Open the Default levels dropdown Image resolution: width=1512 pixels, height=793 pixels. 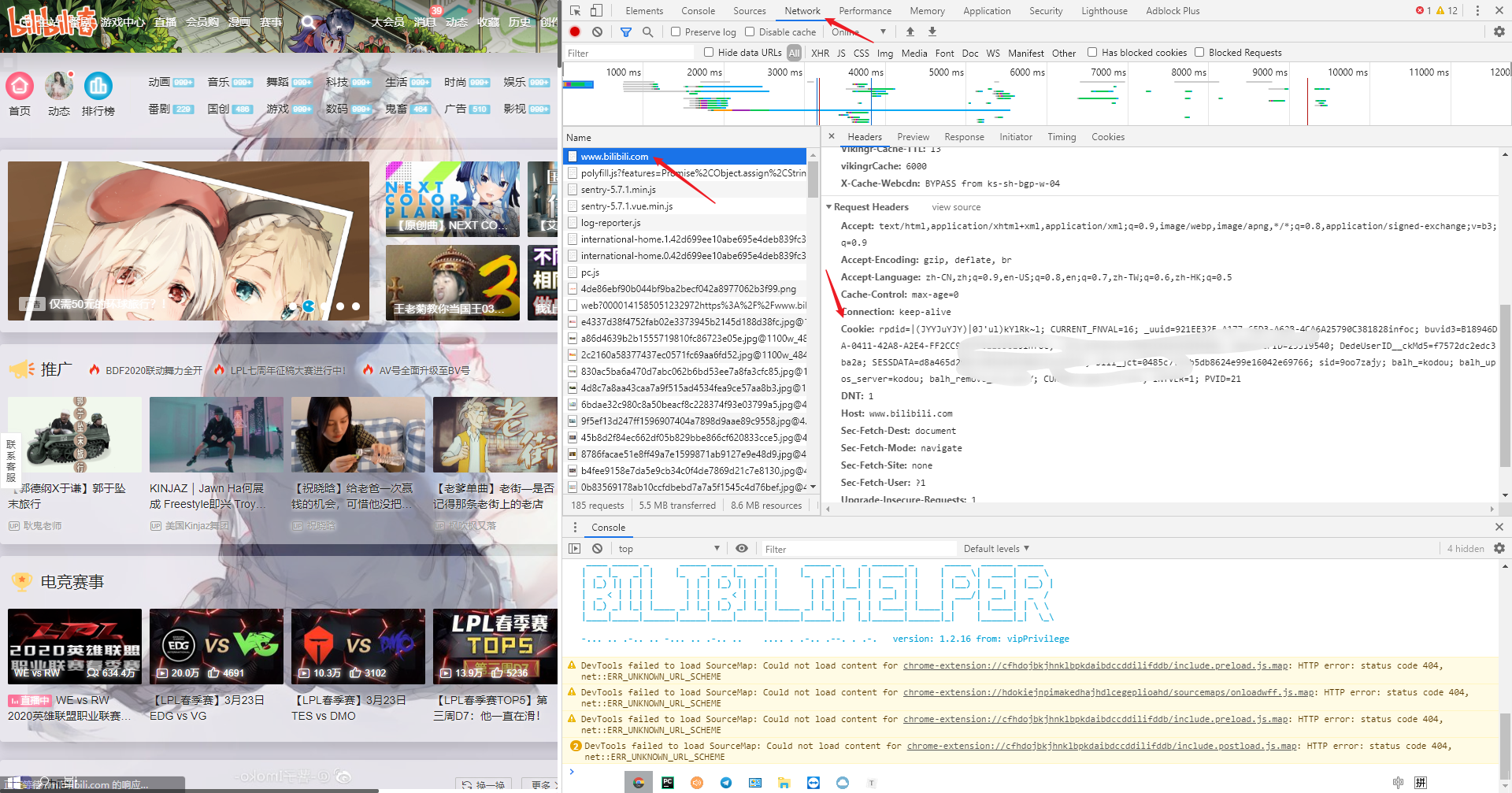click(996, 548)
